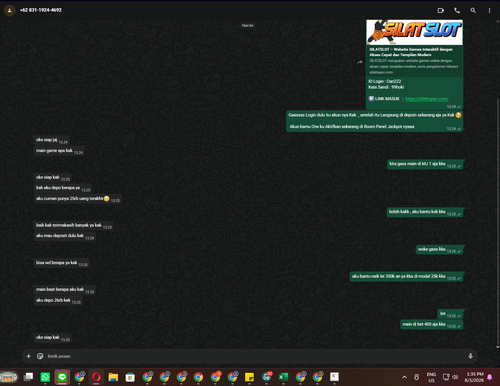Open the chat's three-dot menu
Screen dimensions: 500x386
pos(489,10)
